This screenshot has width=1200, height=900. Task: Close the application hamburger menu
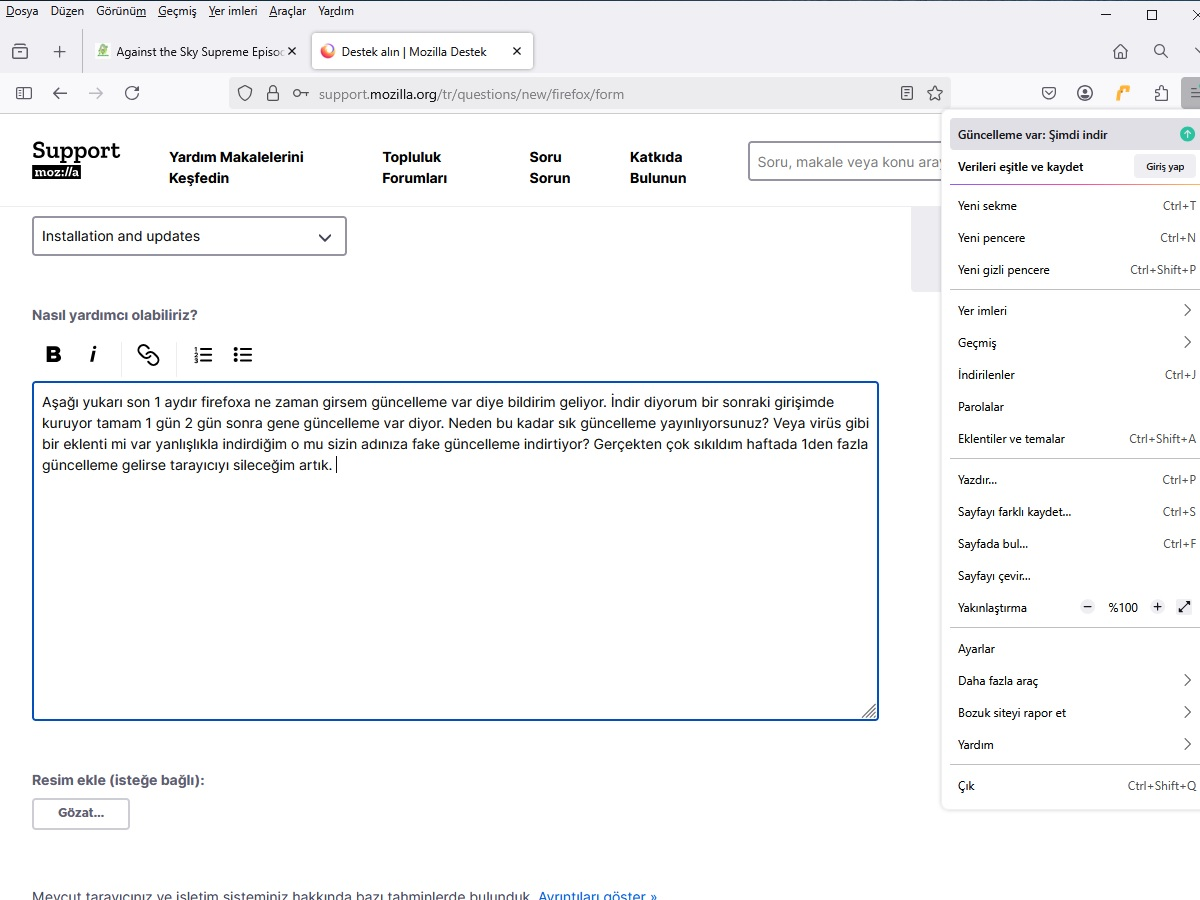(x=1192, y=93)
